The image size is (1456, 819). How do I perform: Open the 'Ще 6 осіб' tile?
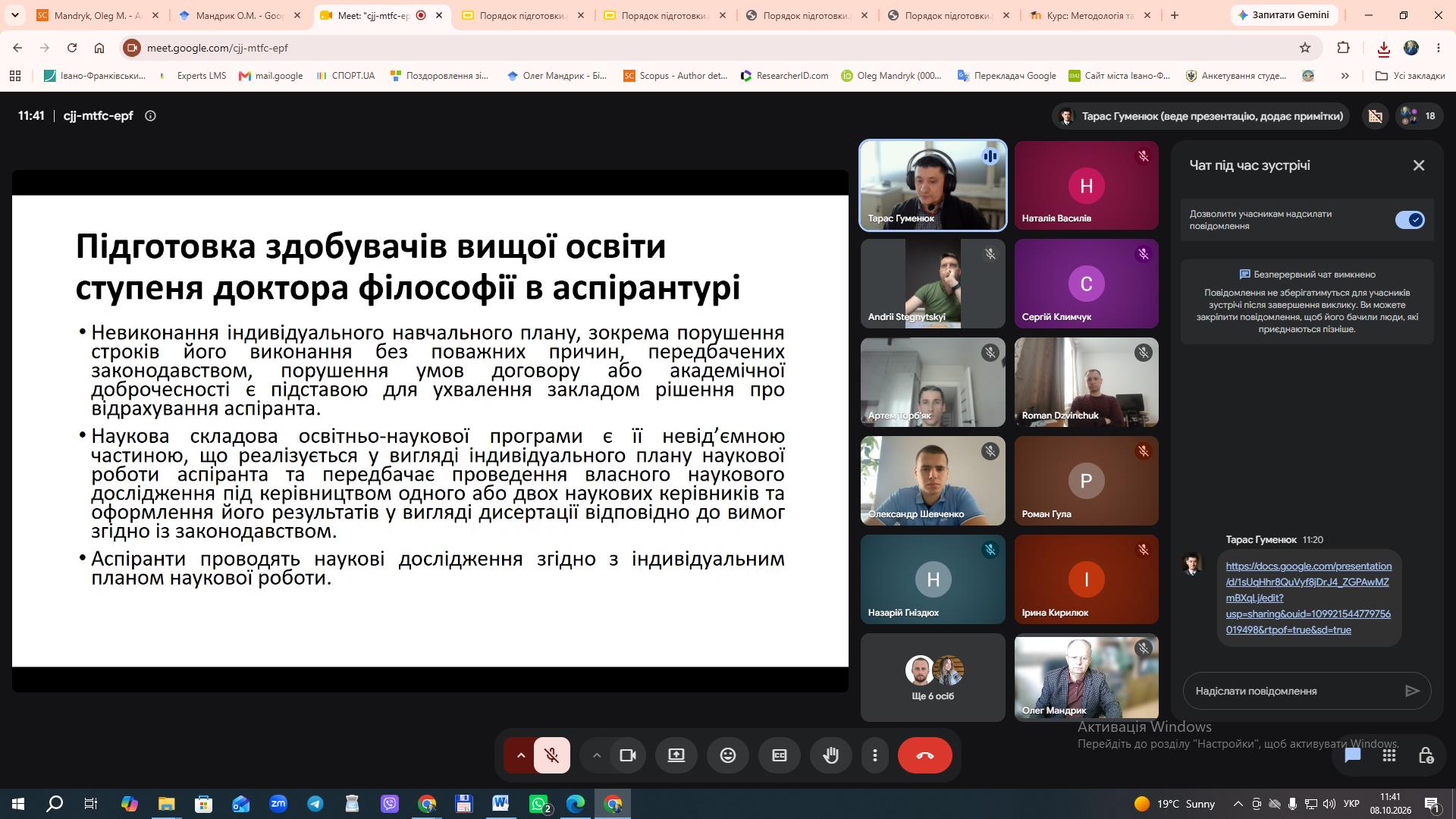tap(933, 677)
